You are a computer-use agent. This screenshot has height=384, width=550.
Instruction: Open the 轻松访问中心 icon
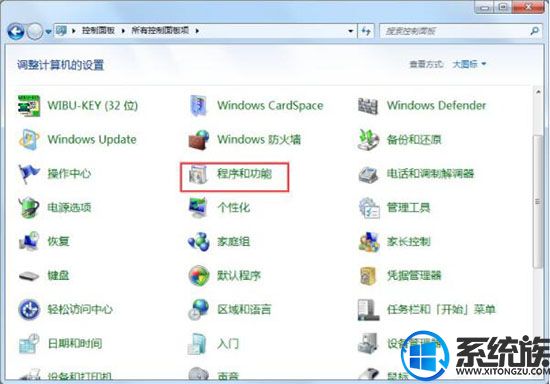click(29, 309)
